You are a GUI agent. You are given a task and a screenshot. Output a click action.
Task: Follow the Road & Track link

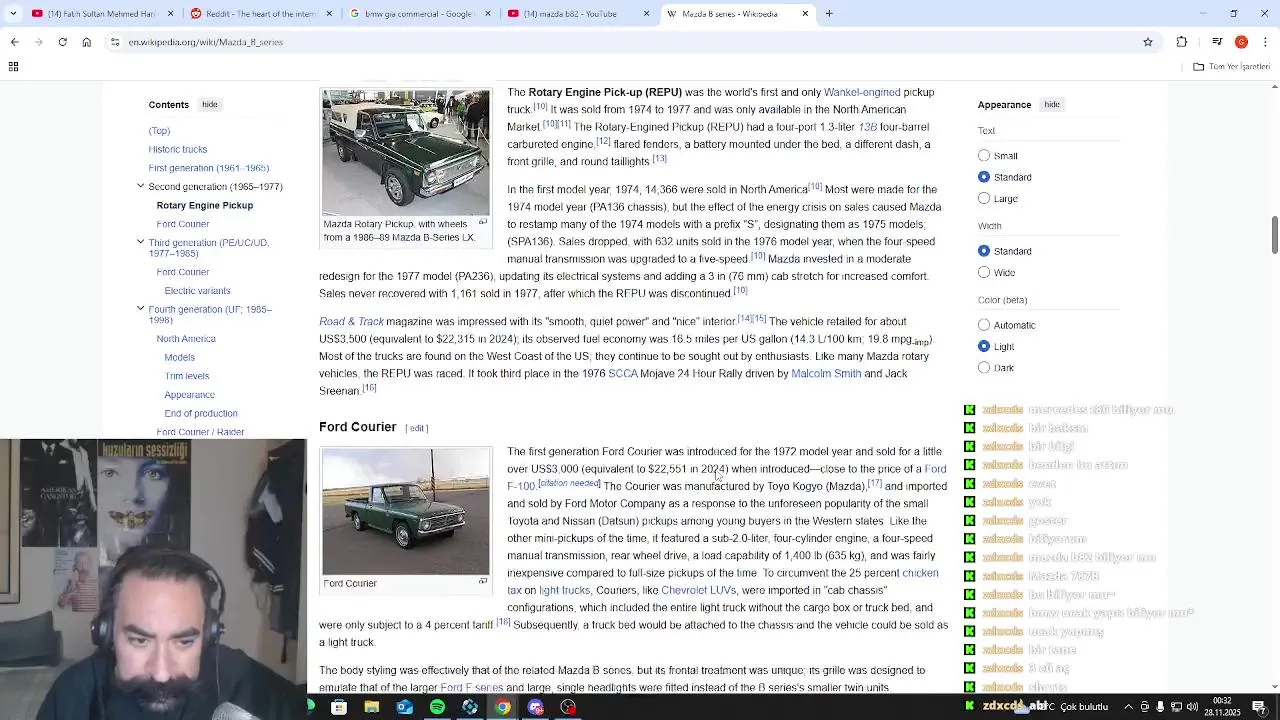click(351, 321)
